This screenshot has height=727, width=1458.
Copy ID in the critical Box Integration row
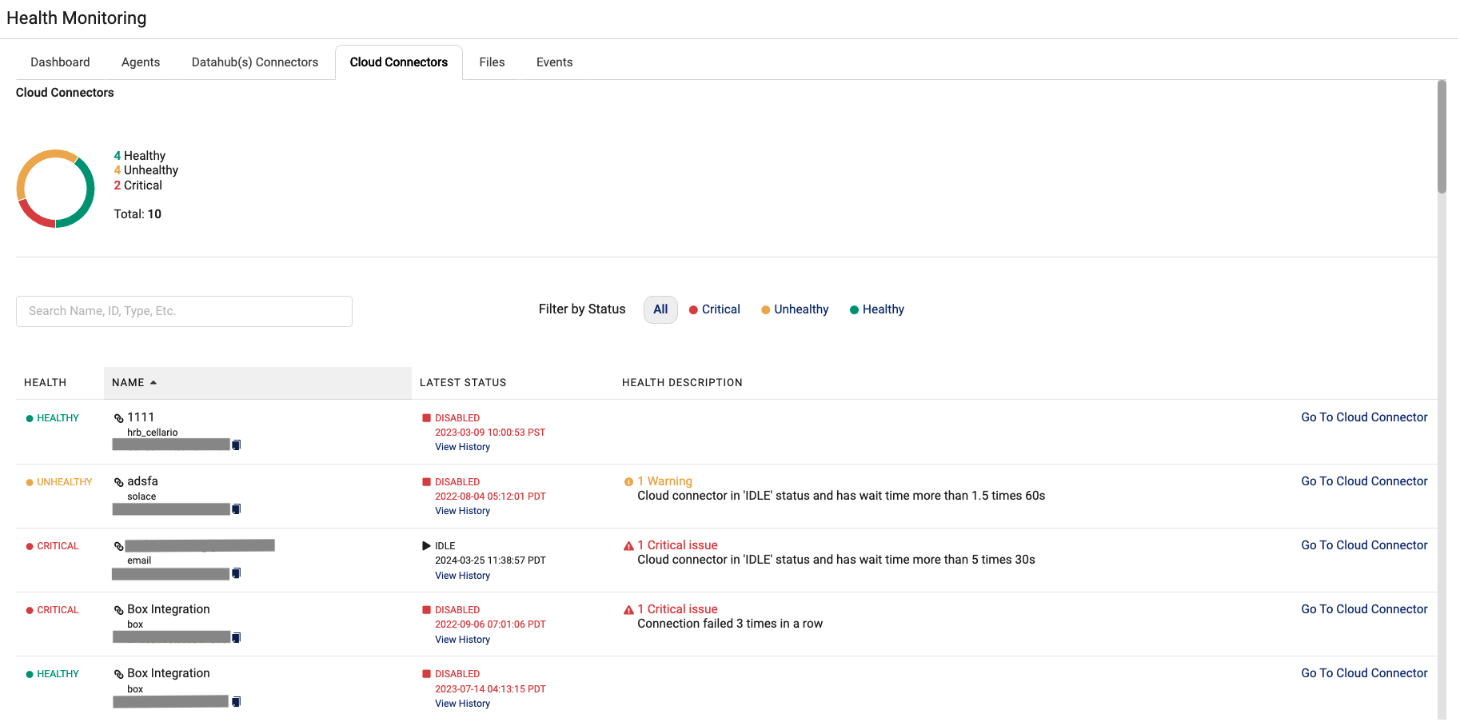tap(236, 638)
